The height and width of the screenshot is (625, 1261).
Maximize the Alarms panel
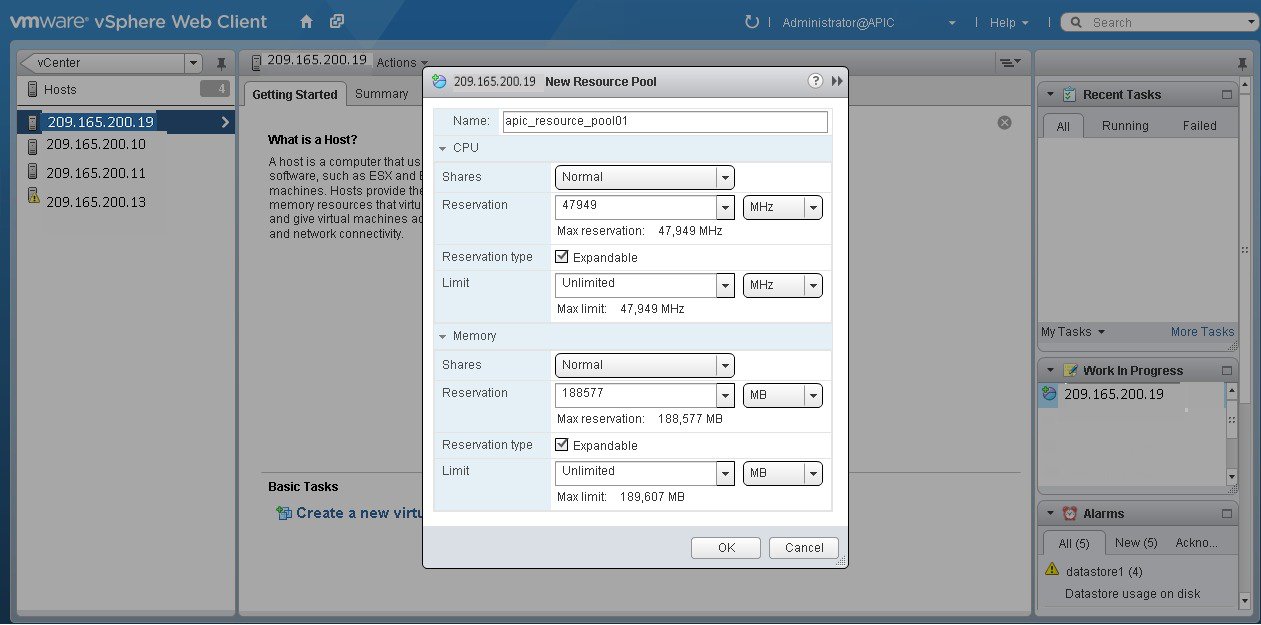[1227, 514]
